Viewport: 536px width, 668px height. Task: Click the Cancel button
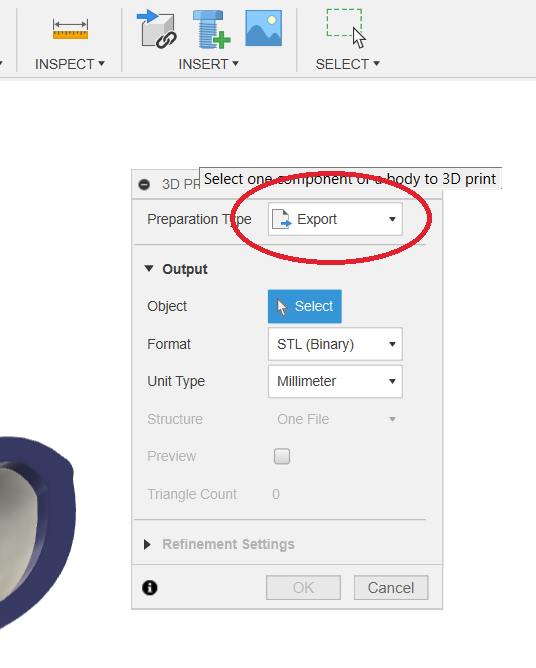391,587
